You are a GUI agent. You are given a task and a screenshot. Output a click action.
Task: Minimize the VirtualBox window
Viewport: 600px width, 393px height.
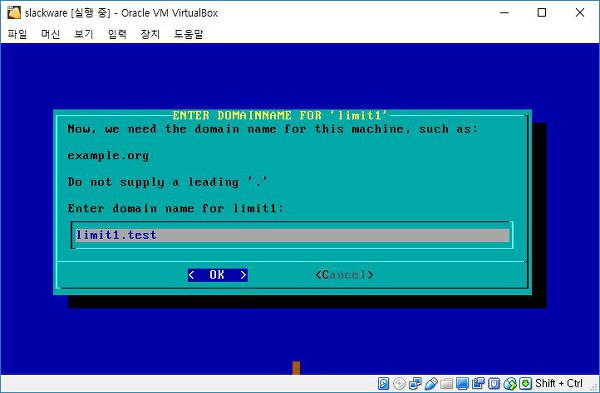[x=505, y=13]
